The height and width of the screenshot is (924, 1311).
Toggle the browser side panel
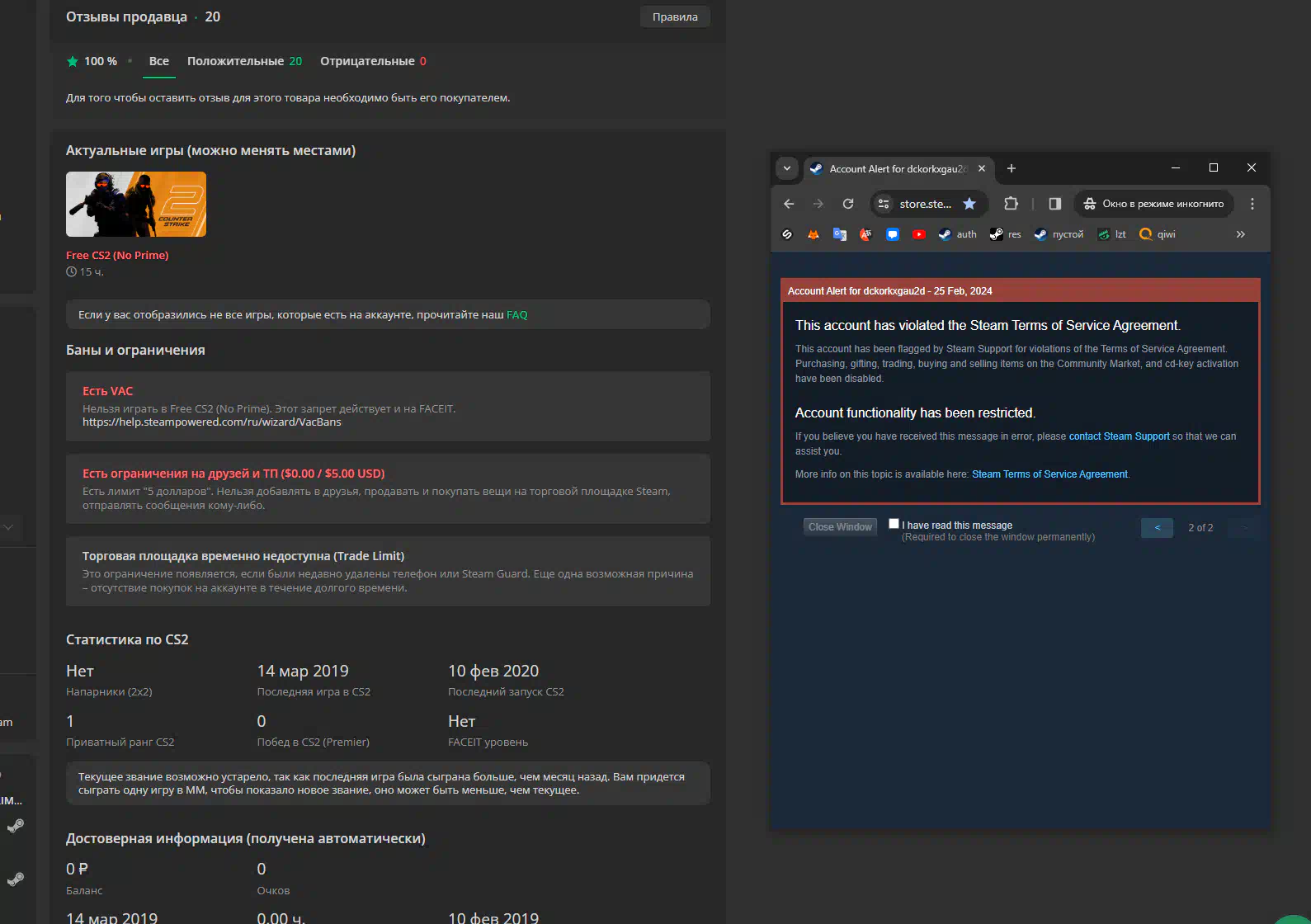tap(1054, 204)
